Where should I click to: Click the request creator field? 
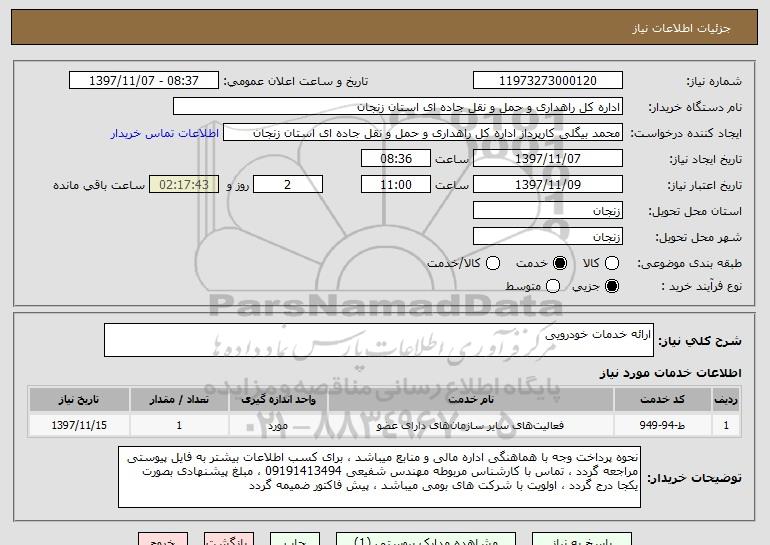[423, 133]
